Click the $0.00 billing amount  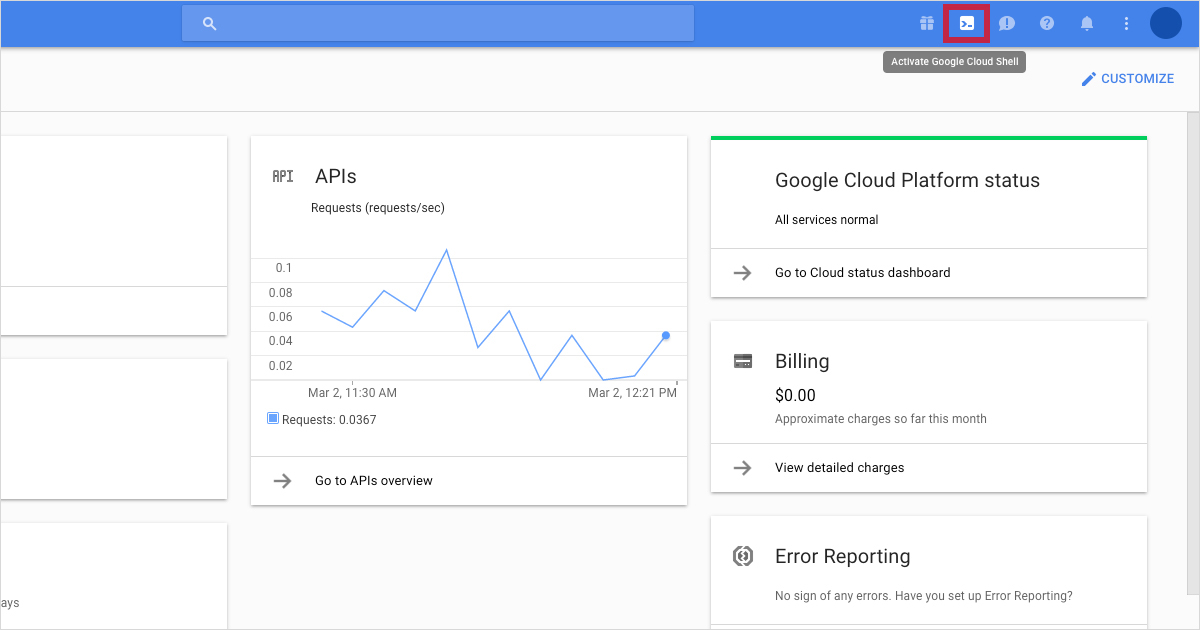pos(796,395)
